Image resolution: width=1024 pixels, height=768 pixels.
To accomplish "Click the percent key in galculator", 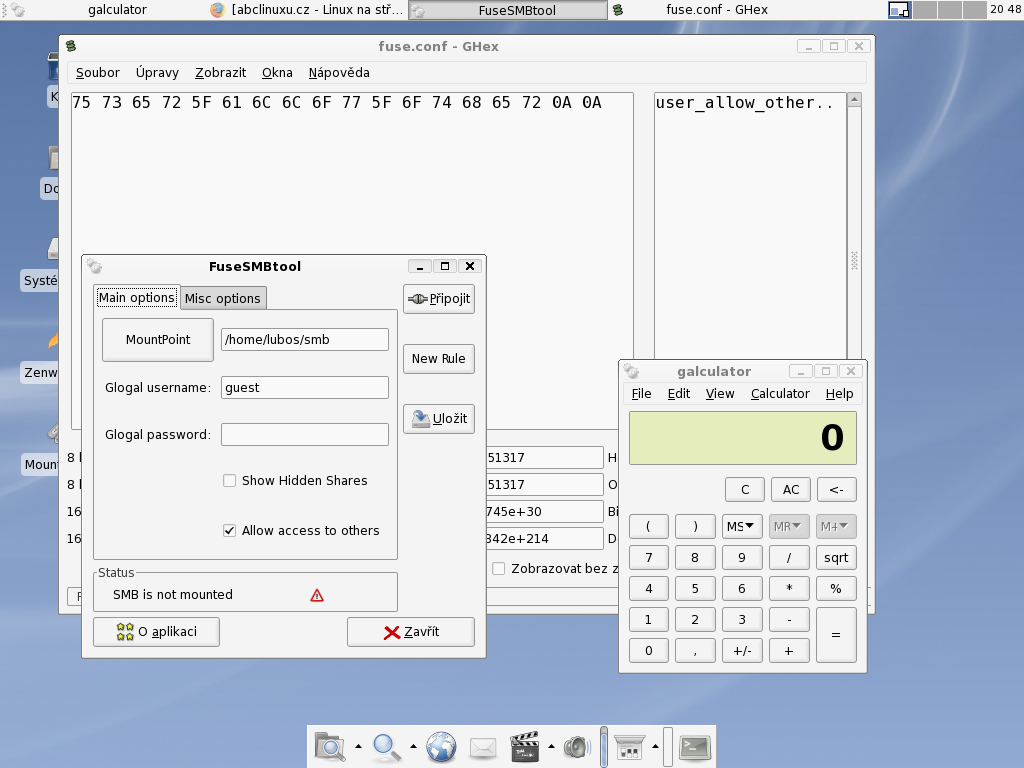I will click(836, 588).
